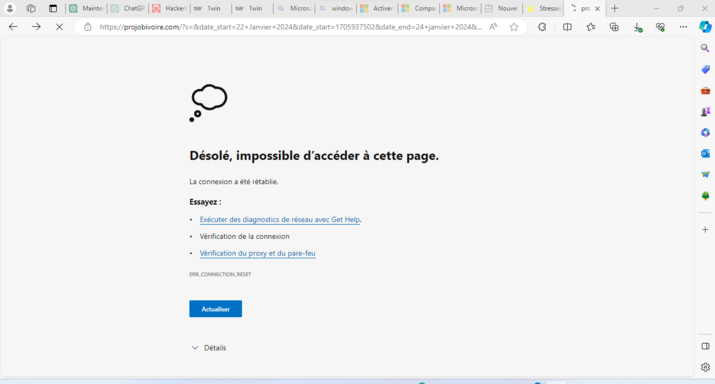Switch to the Mainter tab
The width and height of the screenshot is (715, 384).
tap(86, 8)
